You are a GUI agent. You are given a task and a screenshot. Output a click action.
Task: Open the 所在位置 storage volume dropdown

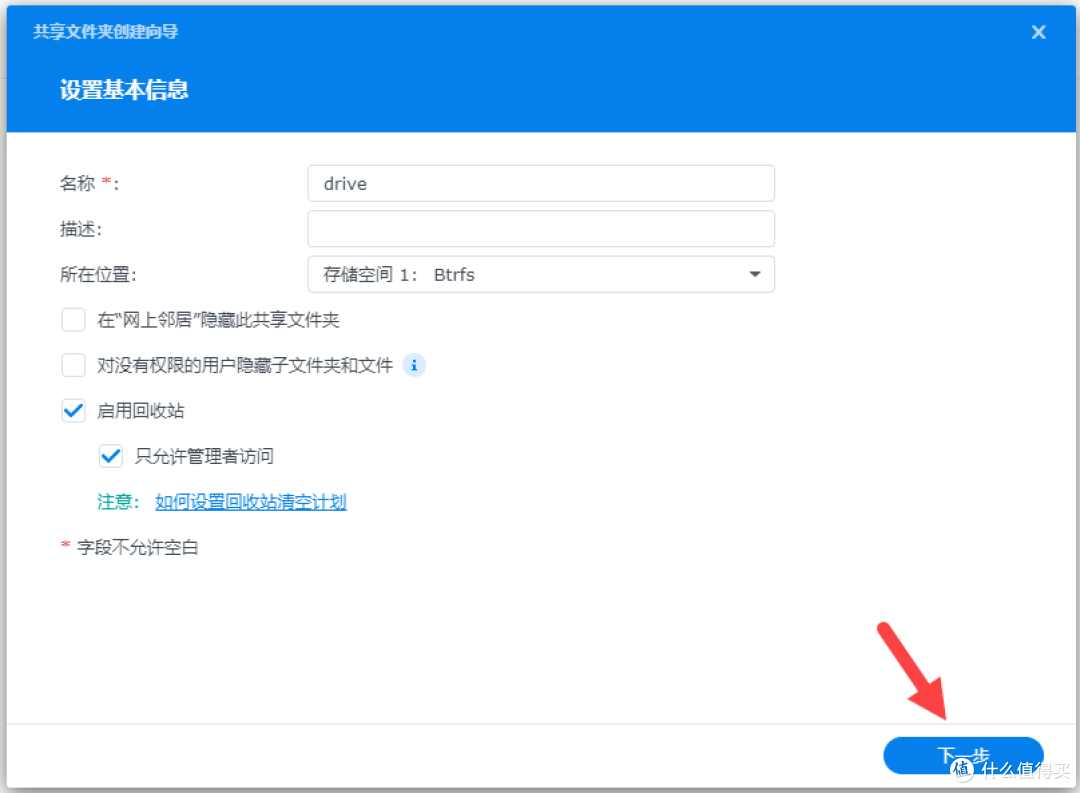coord(541,274)
